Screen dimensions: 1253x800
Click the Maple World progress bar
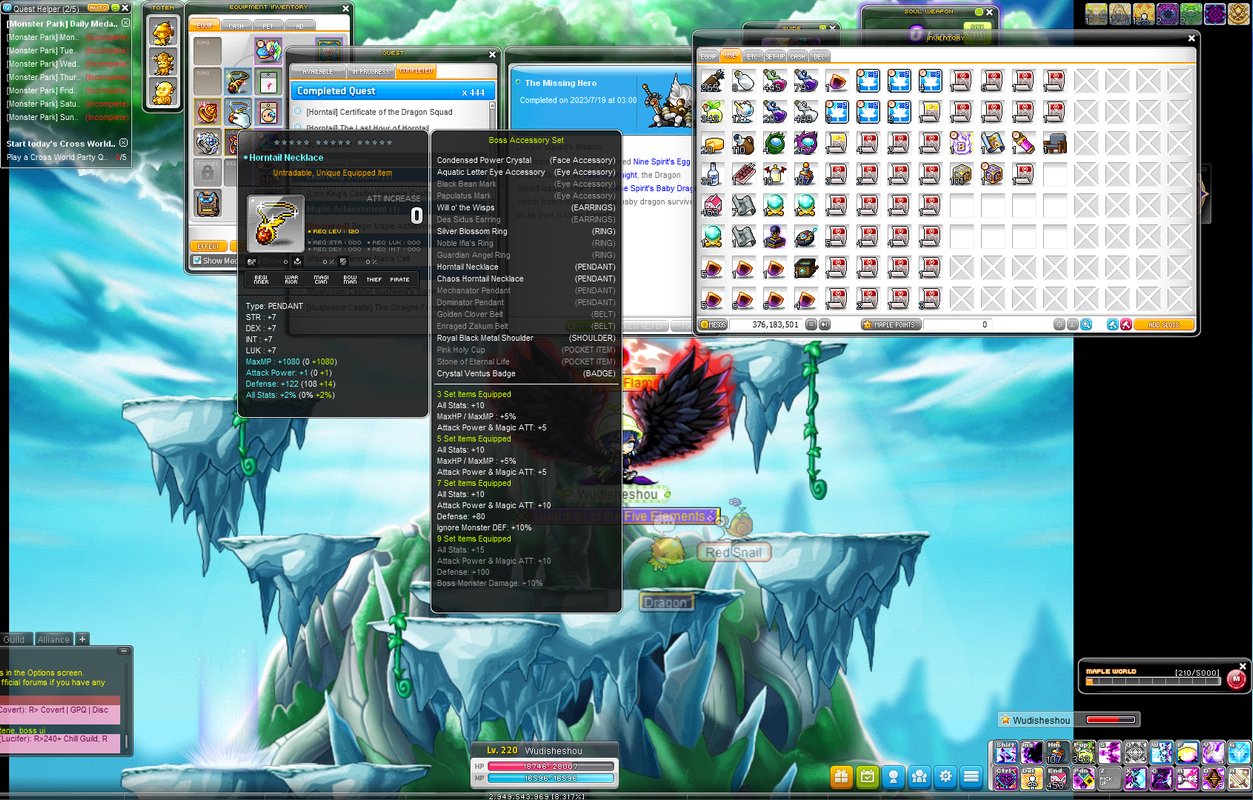(x=1153, y=683)
